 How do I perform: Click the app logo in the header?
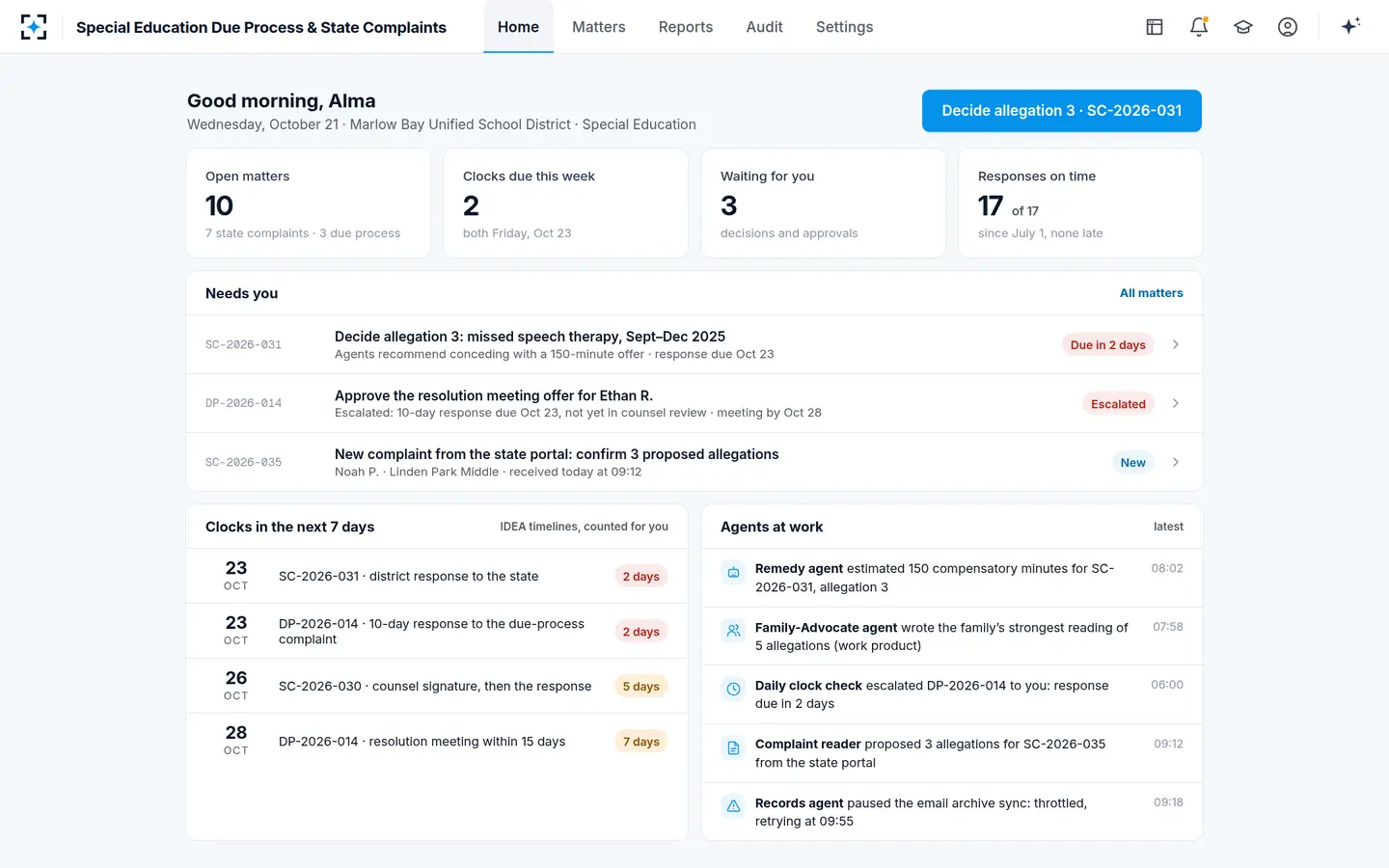coord(34,27)
